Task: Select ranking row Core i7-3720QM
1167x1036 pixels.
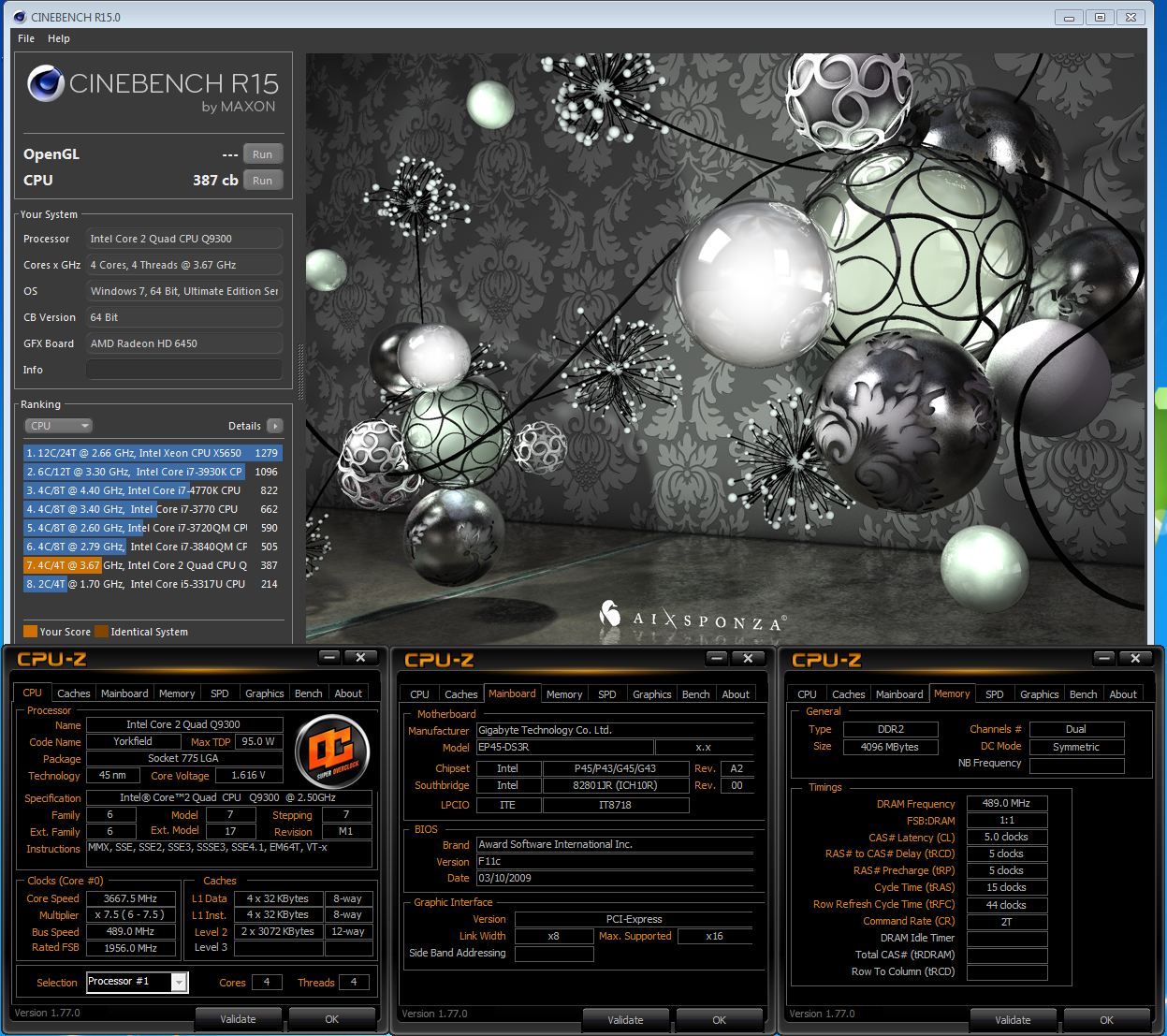Action: coord(153,528)
